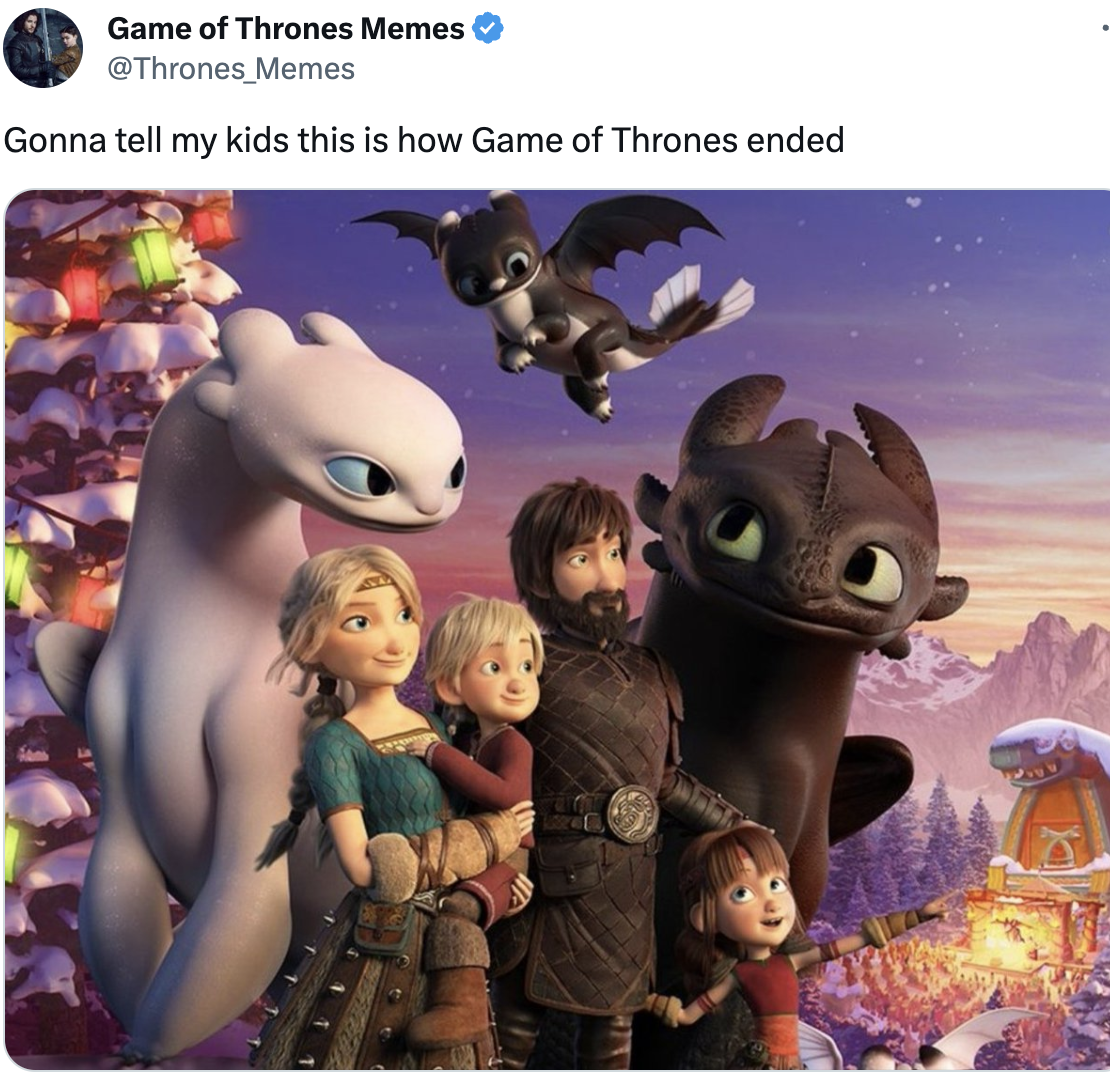Open the "Game of Thrones Memes" display name
Screen dimensions: 1110x1072
tap(285, 28)
